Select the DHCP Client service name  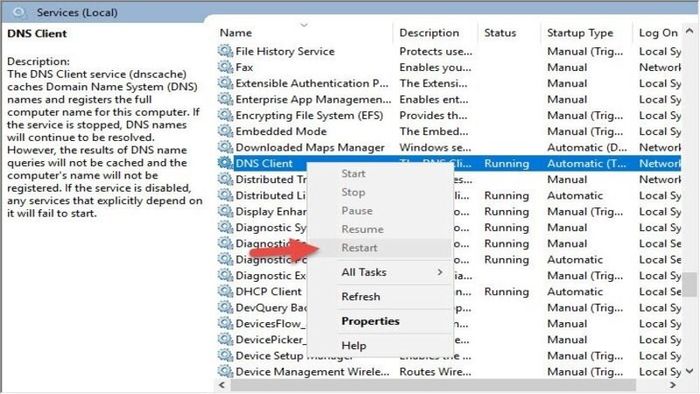pos(269,292)
